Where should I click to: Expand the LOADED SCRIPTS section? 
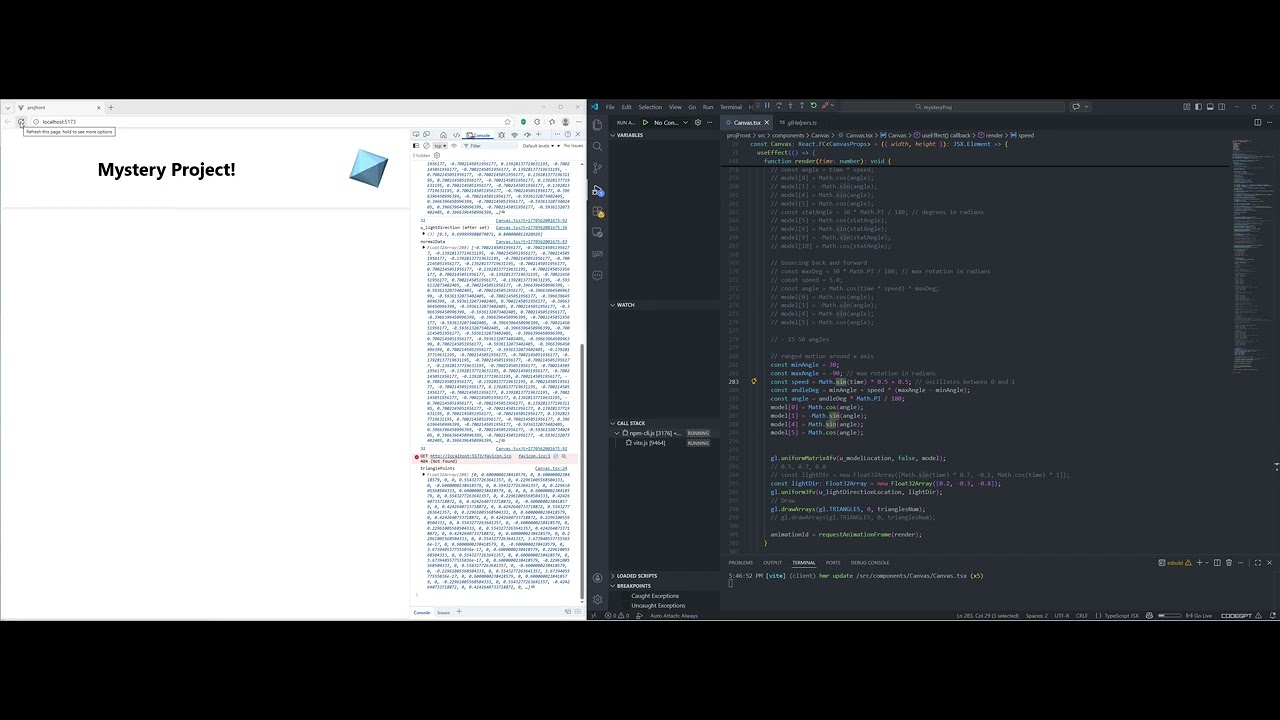click(665, 576)
